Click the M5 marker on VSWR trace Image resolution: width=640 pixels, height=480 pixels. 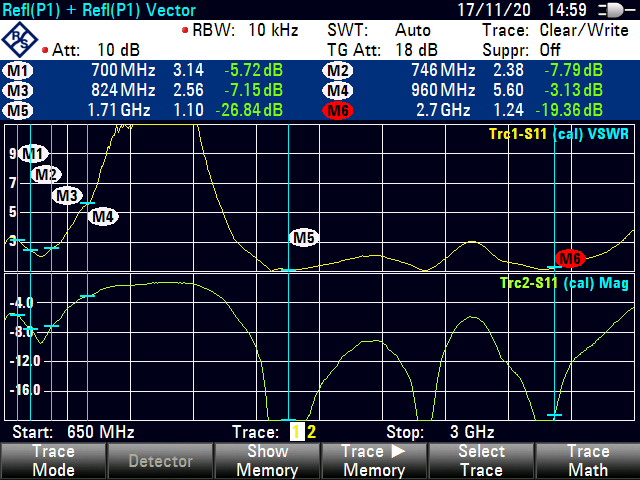[x=304, y=237]
